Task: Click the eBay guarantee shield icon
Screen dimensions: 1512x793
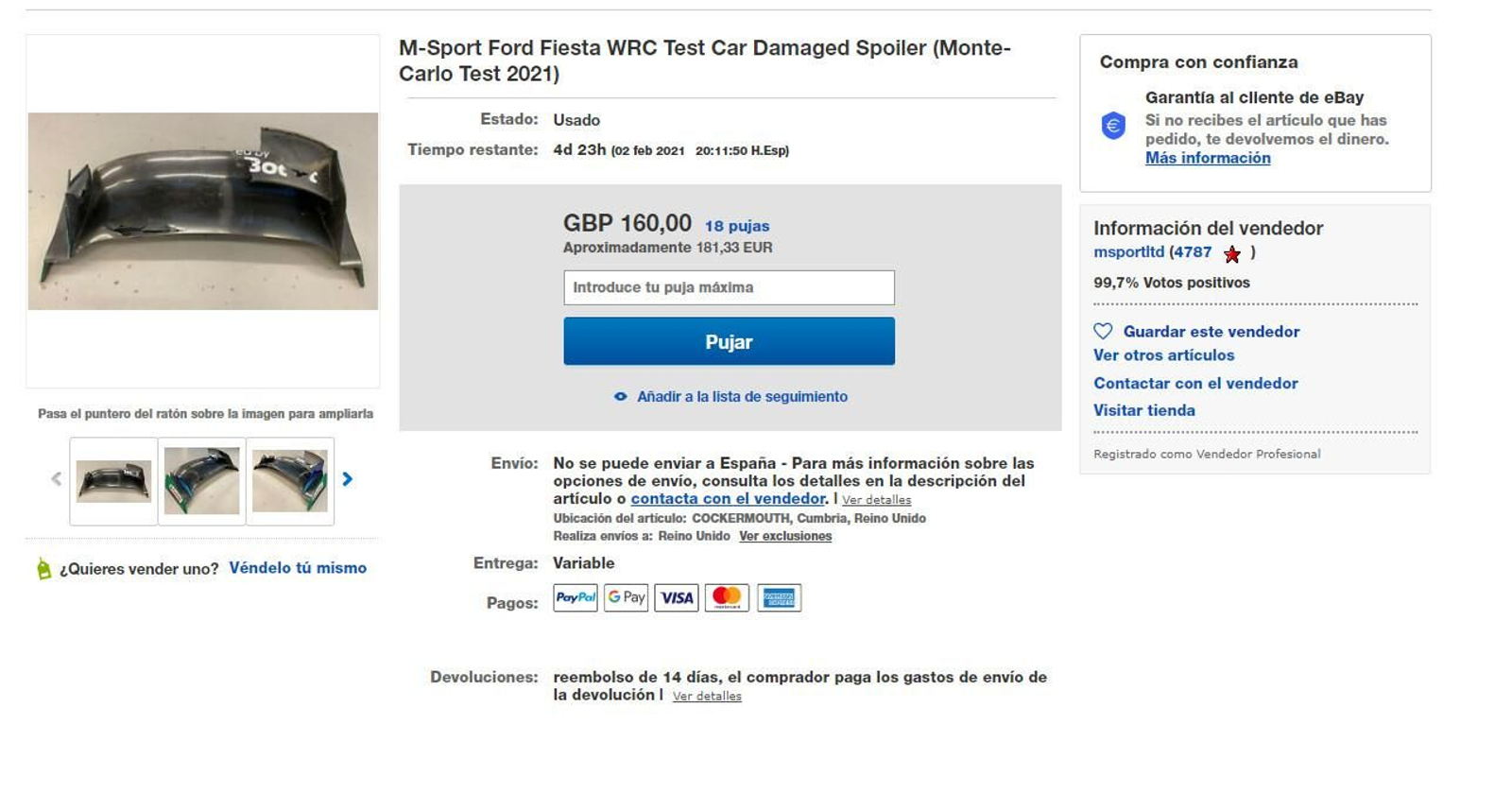Action: [x=1113, y=125]
